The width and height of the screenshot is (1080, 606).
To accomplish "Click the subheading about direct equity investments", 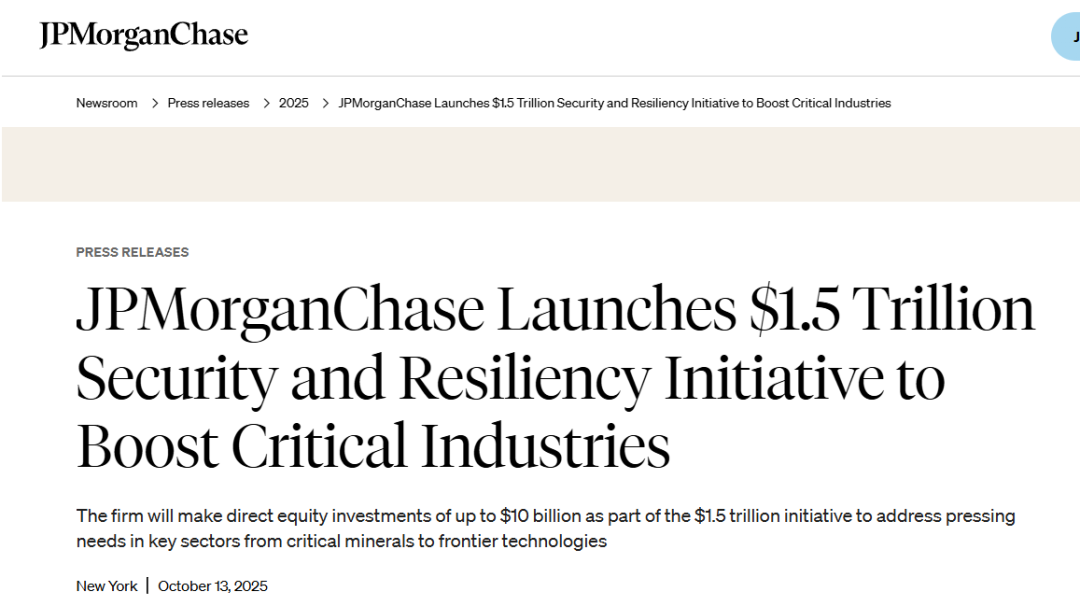I will [545, 528].
